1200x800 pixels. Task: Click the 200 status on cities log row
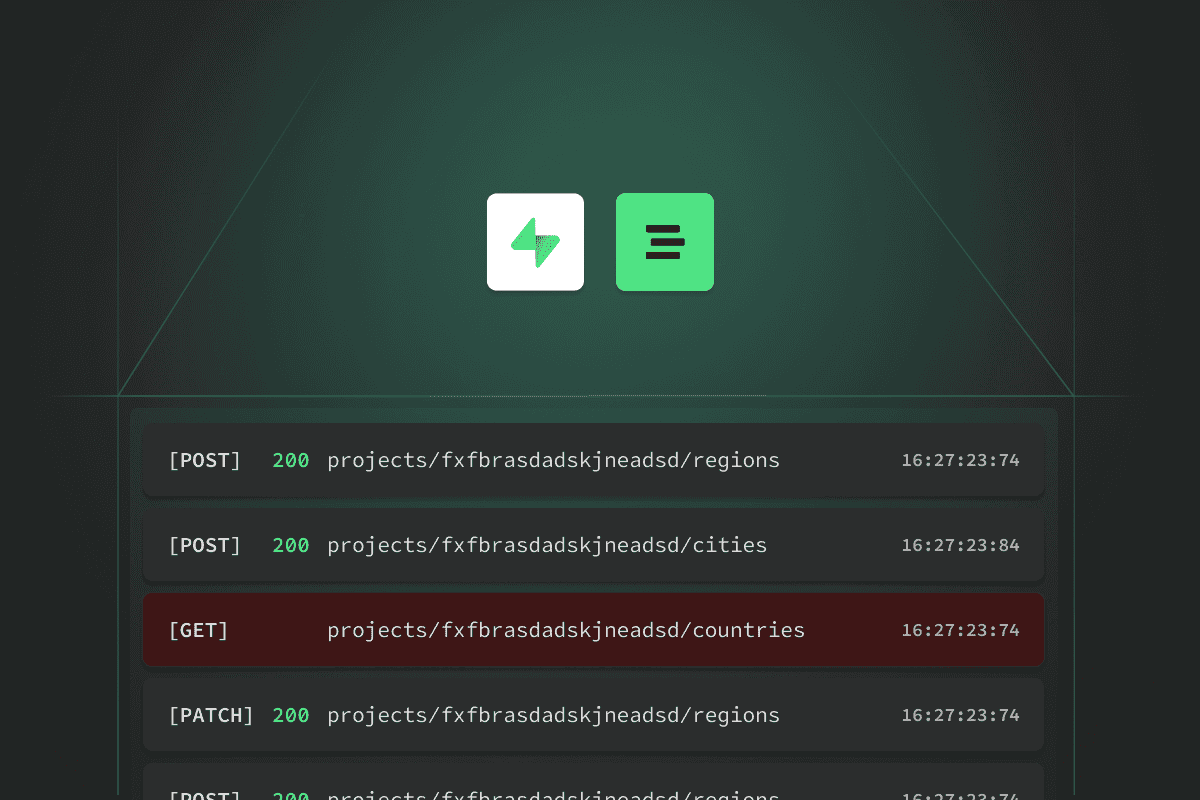(291, 545)
